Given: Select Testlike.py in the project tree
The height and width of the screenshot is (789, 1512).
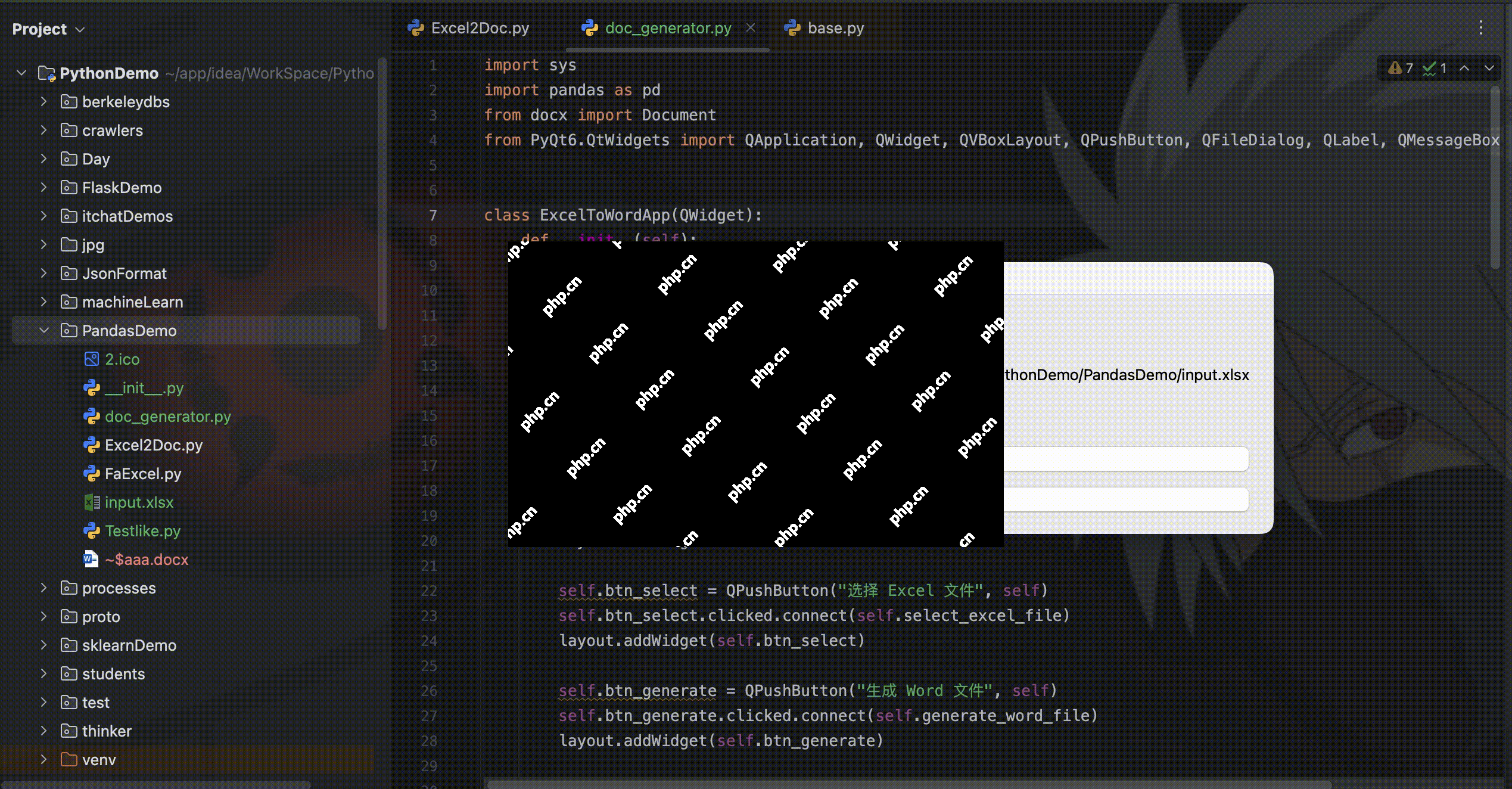Looking at the screenshot, I should point(142,531).
